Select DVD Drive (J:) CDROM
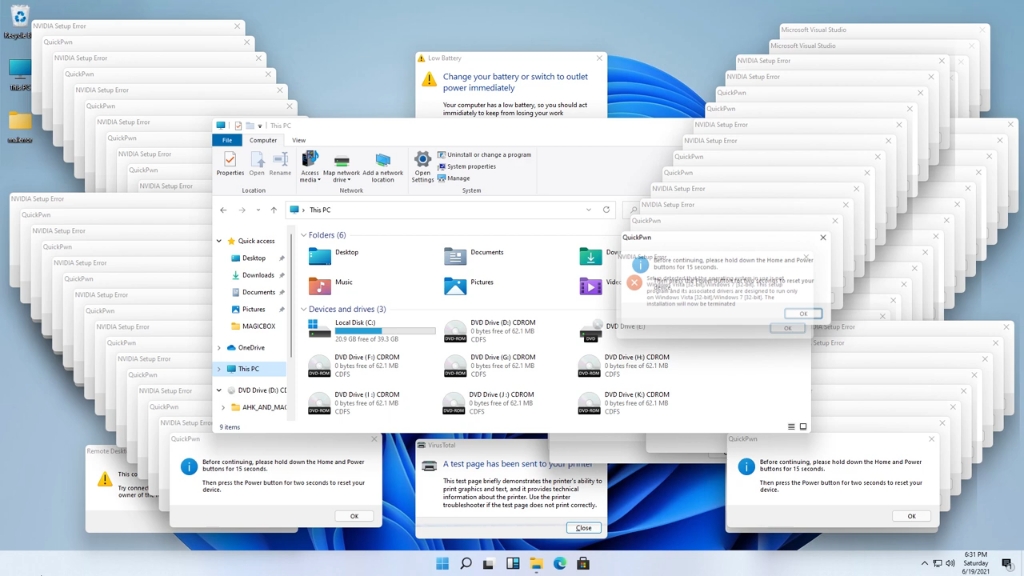Viewport: 1024px width, 576px height. click(x=488, y=403)
